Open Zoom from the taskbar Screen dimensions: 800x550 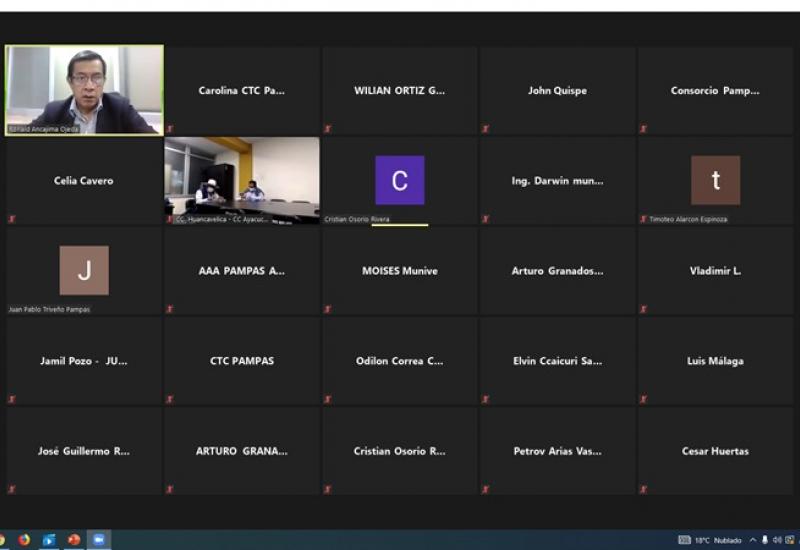(99, 540)
